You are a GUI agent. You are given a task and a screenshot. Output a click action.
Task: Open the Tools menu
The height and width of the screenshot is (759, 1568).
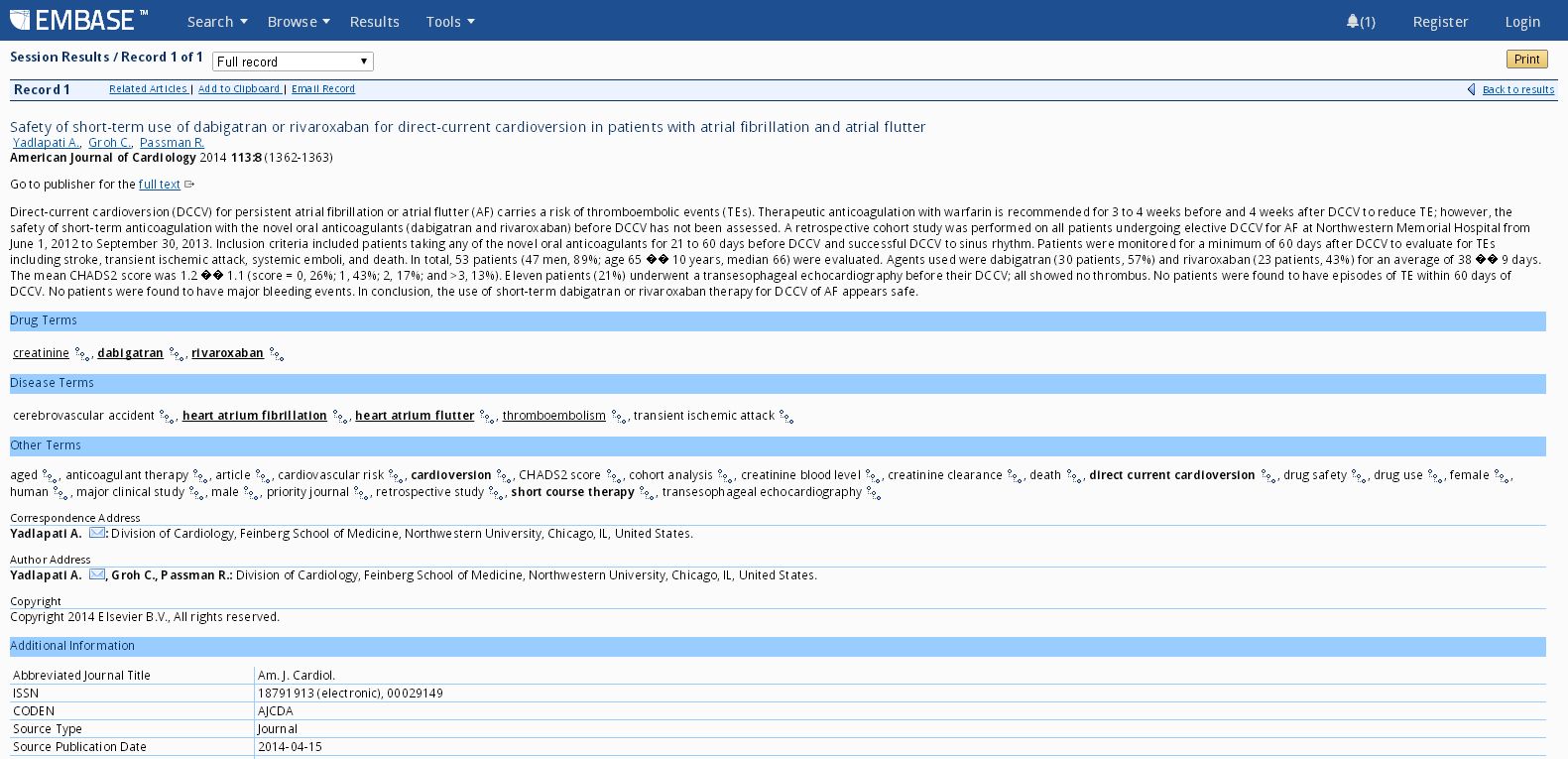point(450,22)
